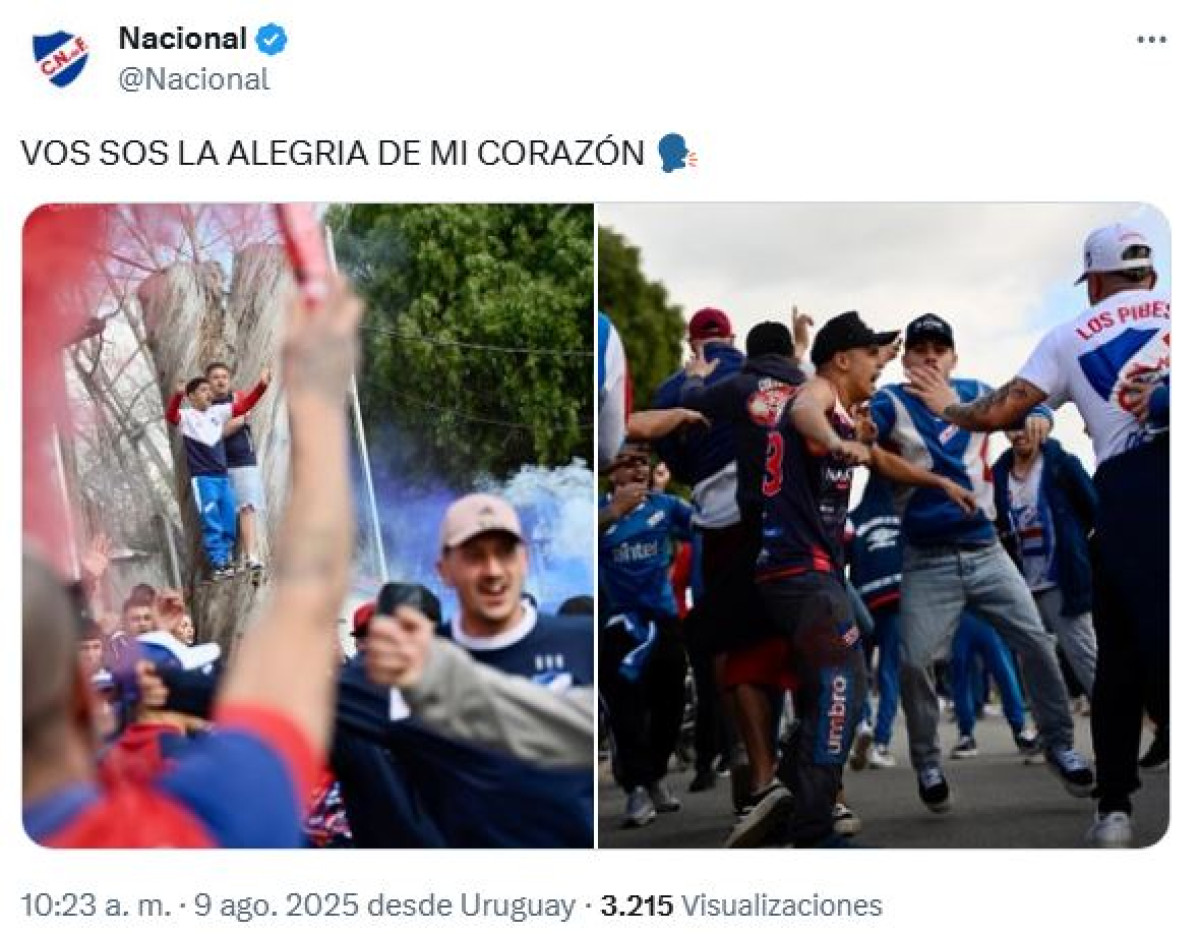1200x934 pixels.
Task: Click the blue smoke cloud in left photo
Action: [520, 530]
